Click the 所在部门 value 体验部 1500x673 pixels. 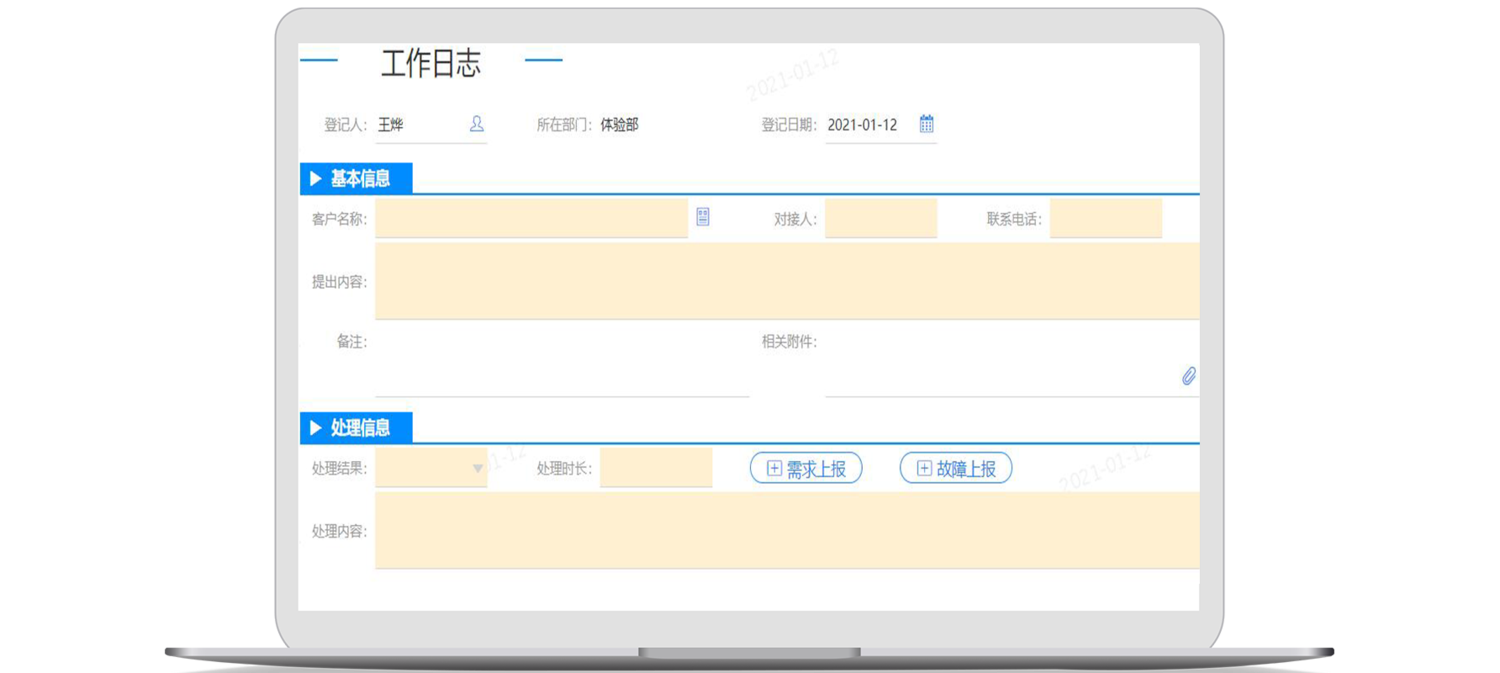(619, 125)
